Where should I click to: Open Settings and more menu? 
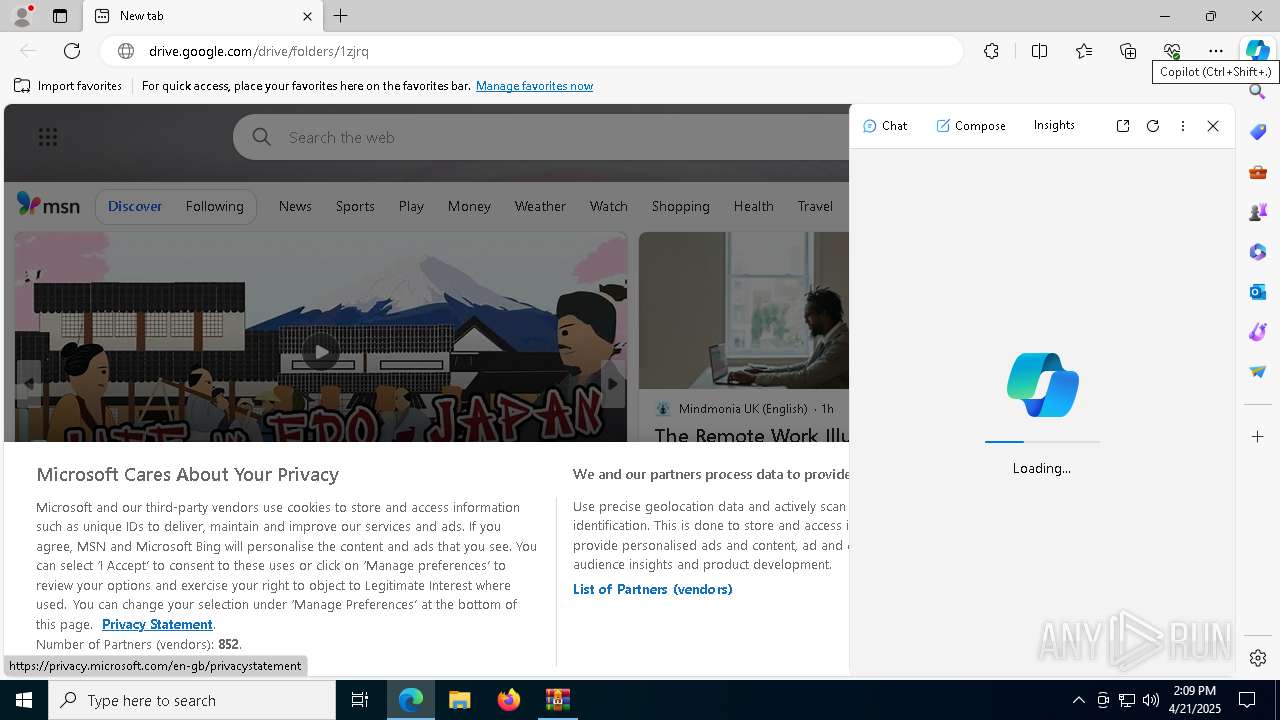(x=1216, y=51)
